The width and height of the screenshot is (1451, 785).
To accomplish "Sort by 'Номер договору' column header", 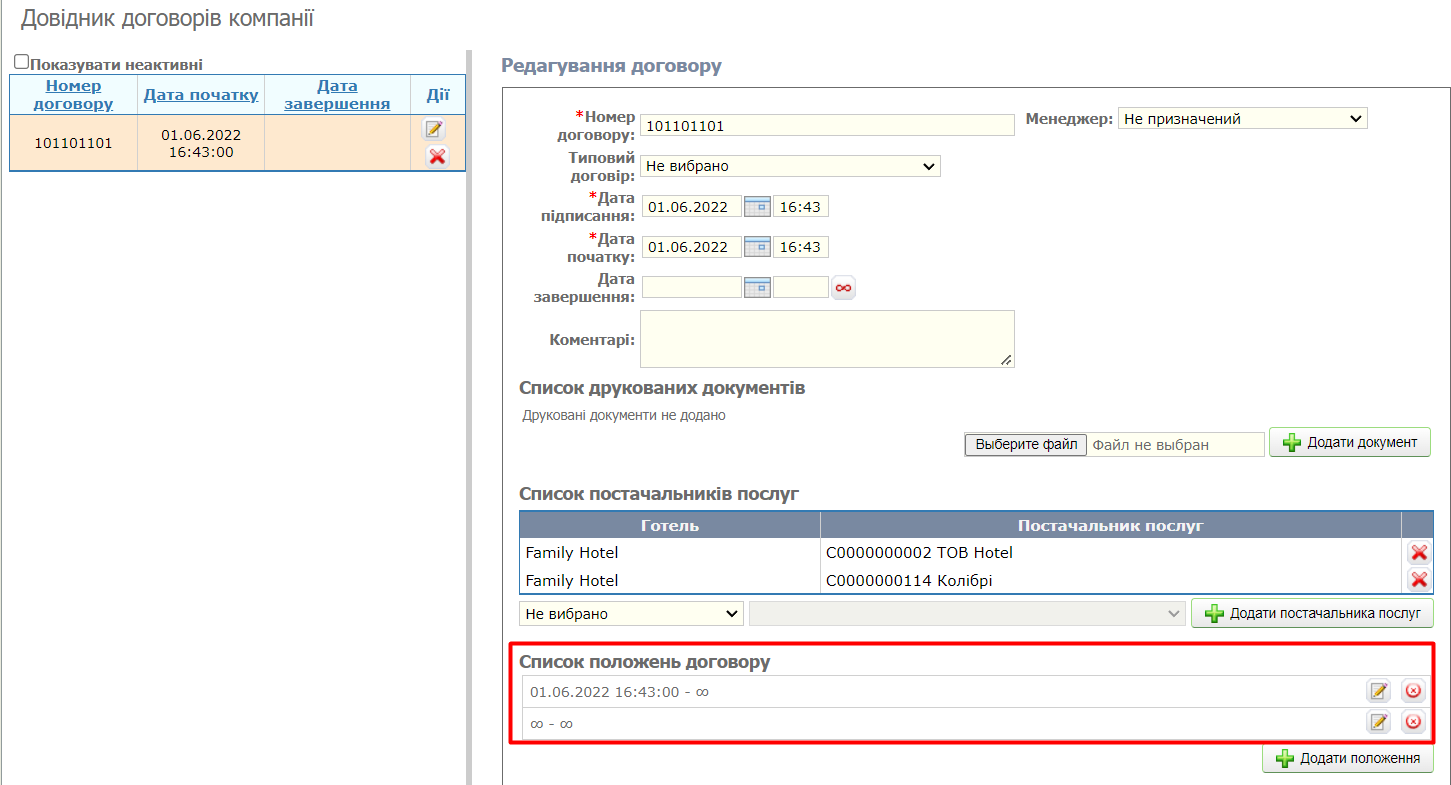I will click(73, 95).
